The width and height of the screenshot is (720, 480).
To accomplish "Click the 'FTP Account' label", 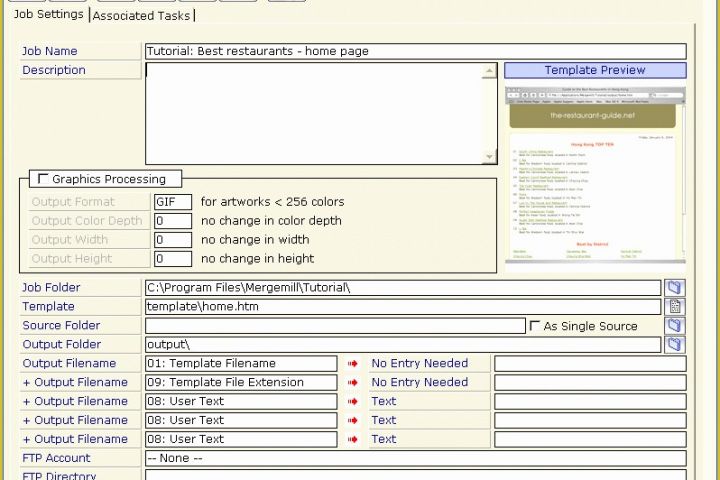I will click(56, 458).
